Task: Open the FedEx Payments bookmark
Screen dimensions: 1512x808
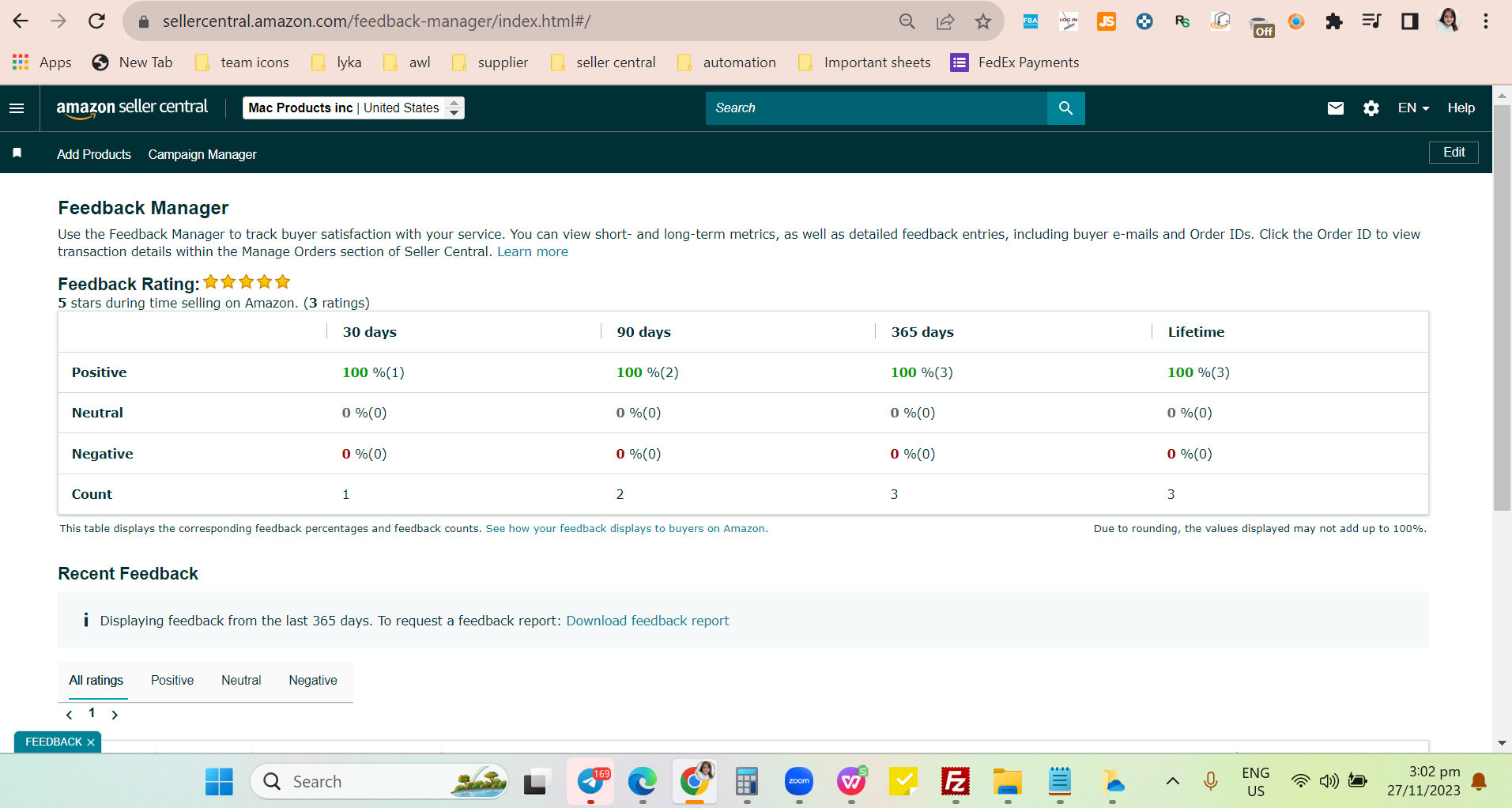Action: pyautogui.click(x=1015, y=62)
